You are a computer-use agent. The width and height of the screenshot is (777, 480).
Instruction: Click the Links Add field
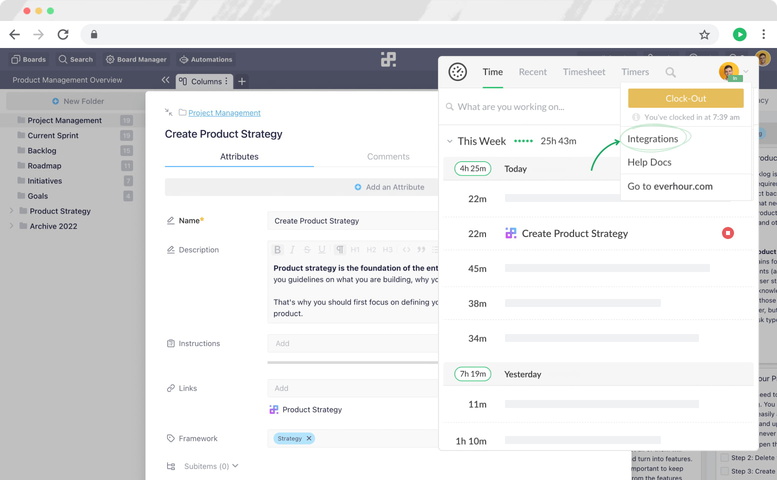pos(353,388)
